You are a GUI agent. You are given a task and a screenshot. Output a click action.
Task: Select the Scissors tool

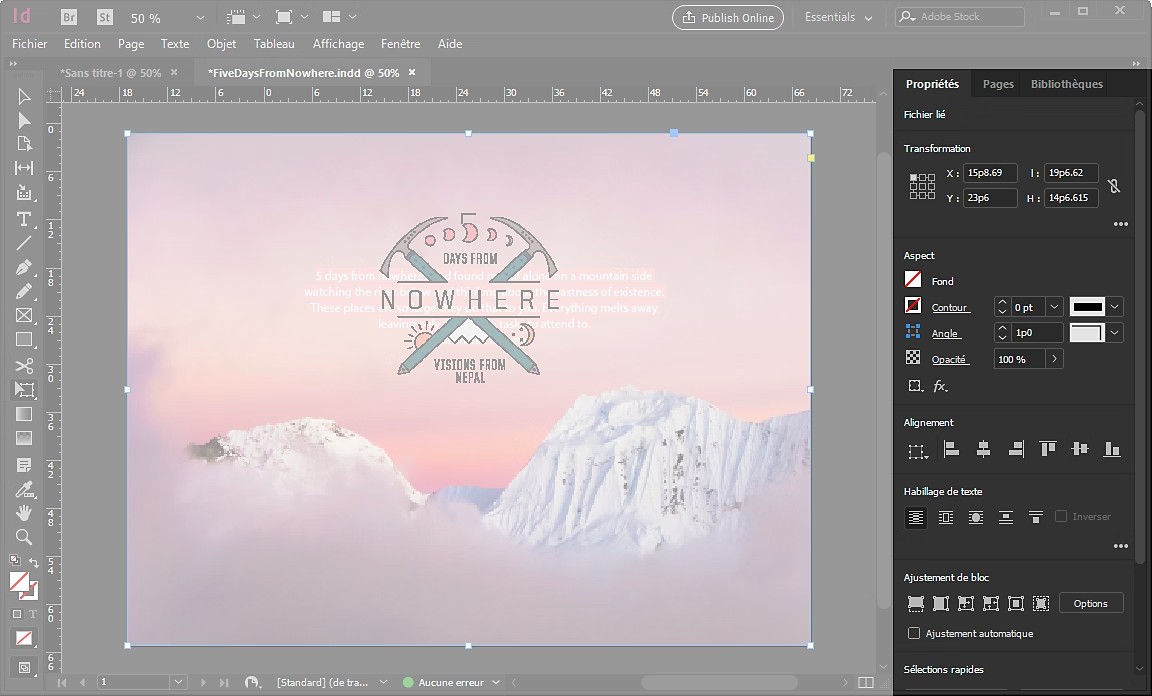click(x=24, y=365)
